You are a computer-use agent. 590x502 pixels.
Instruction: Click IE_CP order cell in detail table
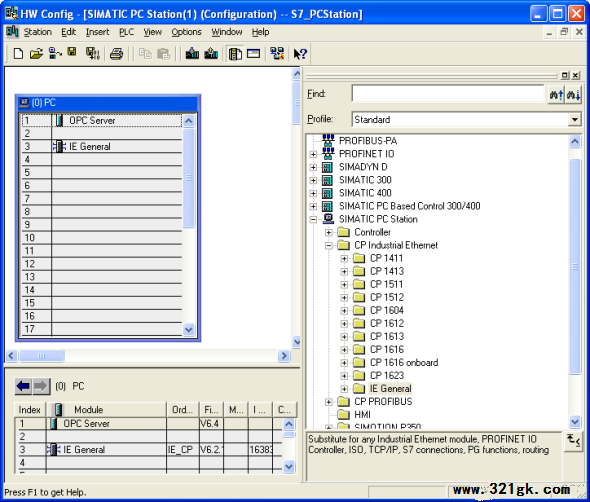coord(183,450)
